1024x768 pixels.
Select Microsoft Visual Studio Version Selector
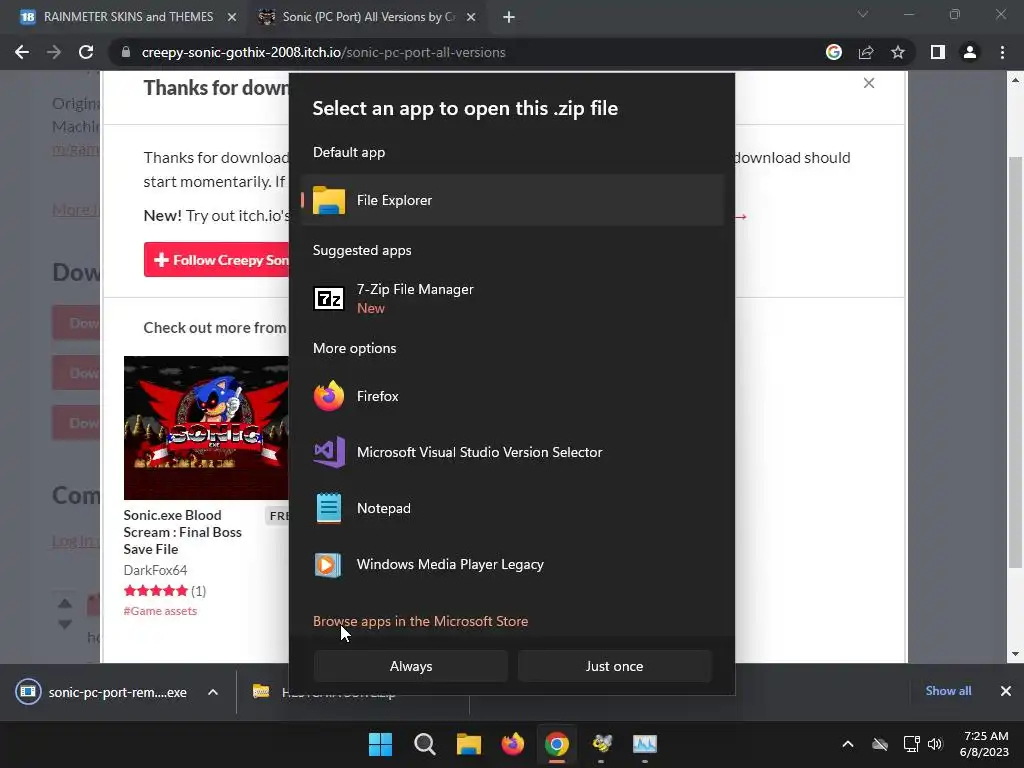[513, 452]
